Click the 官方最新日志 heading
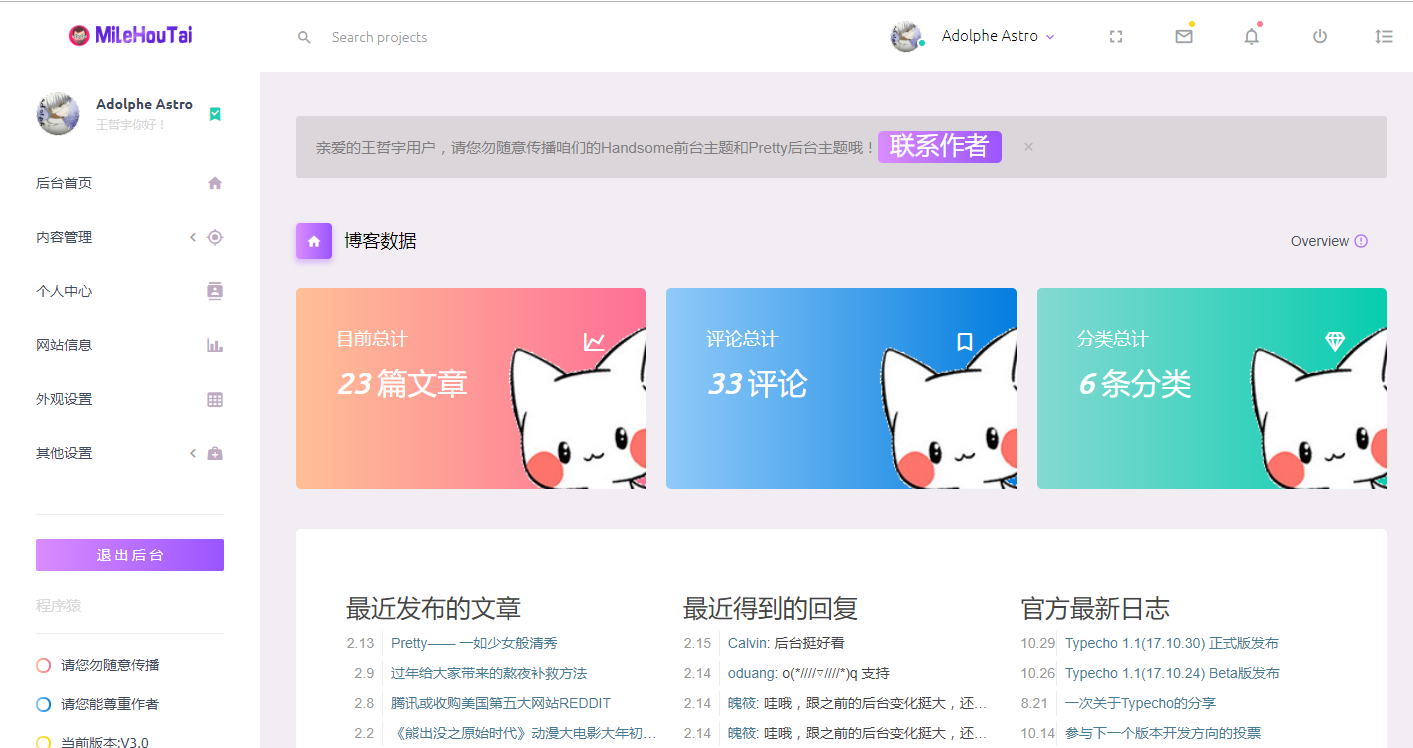Screen dimensions: 1413x748 tap(1095, 608)
